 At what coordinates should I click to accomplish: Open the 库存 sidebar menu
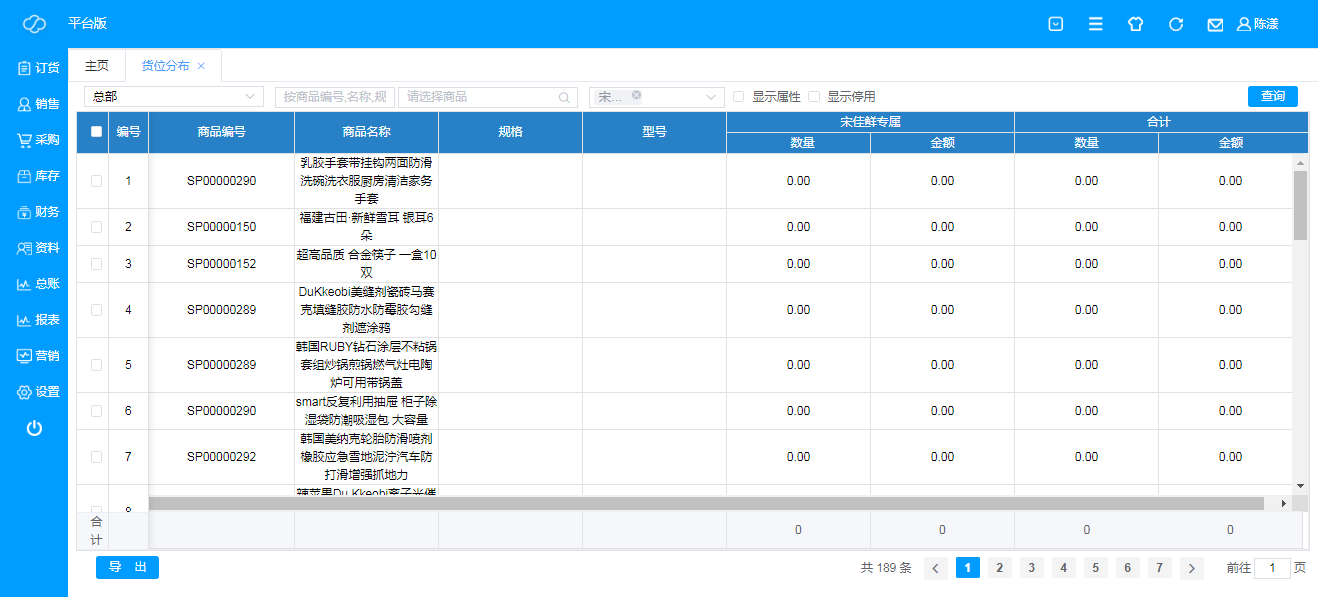pos(36,176)
